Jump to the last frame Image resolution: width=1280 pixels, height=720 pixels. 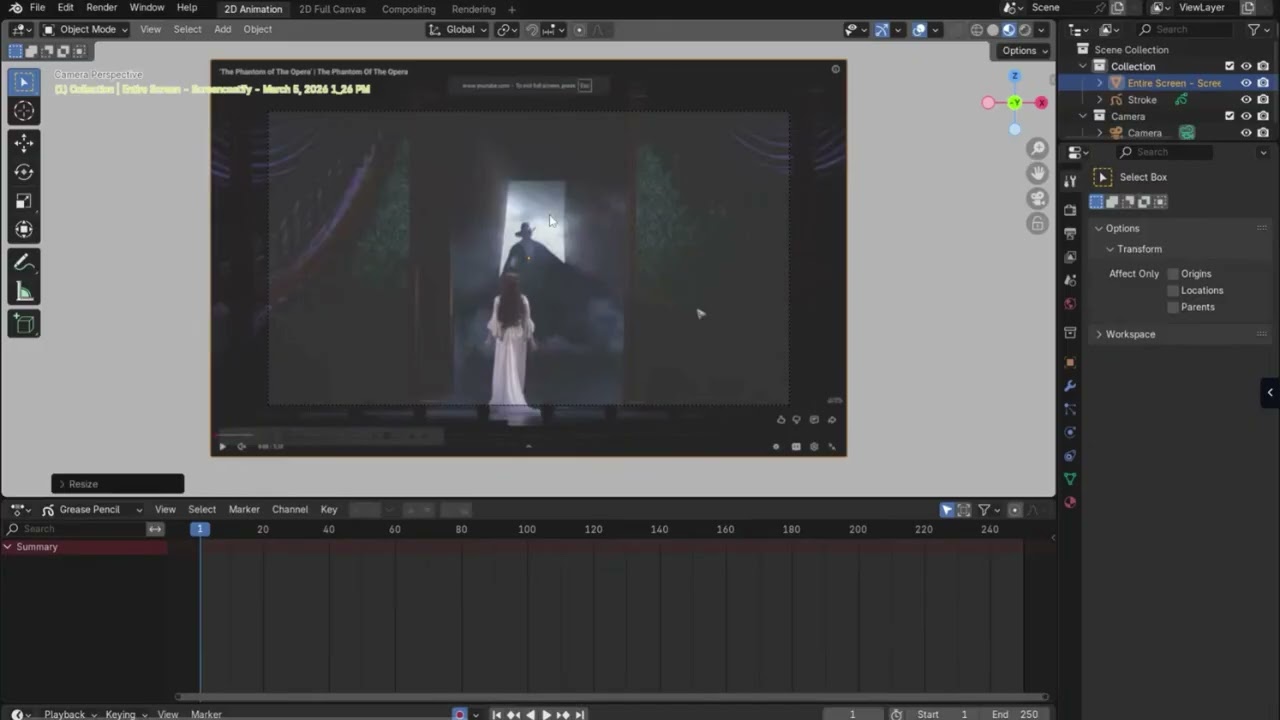coord(579,714)
